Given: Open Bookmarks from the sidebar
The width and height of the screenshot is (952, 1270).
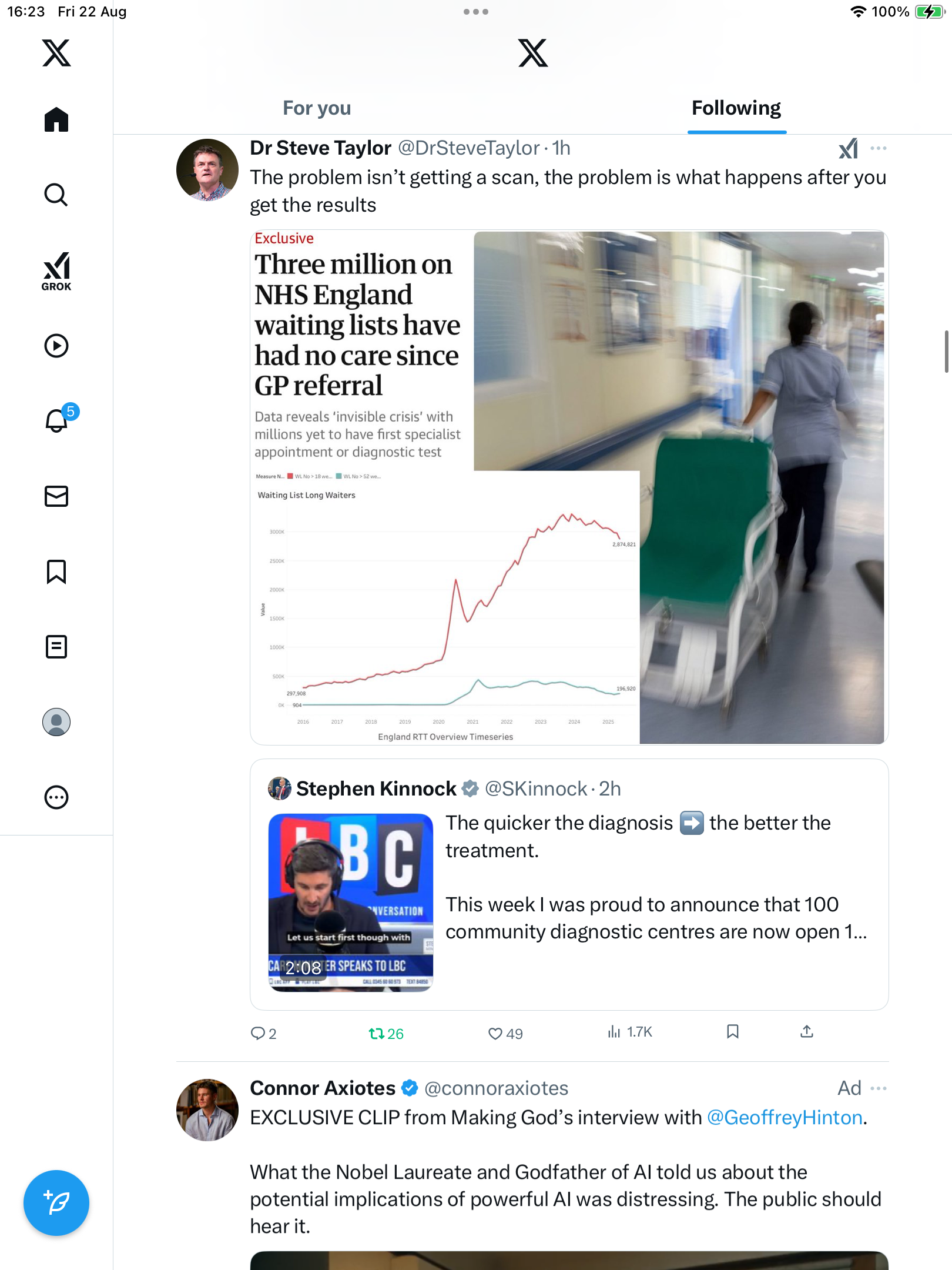Looking at the screenshot, I should pyautogui.click(x=56, y=571).
